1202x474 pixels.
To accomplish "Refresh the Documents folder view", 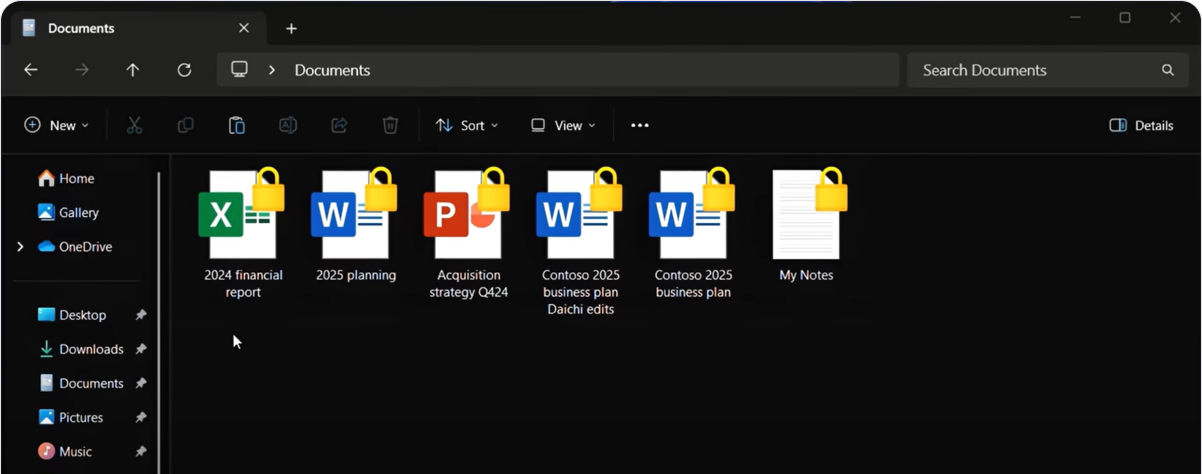I will pyautogui.click(x=184, y=70).
